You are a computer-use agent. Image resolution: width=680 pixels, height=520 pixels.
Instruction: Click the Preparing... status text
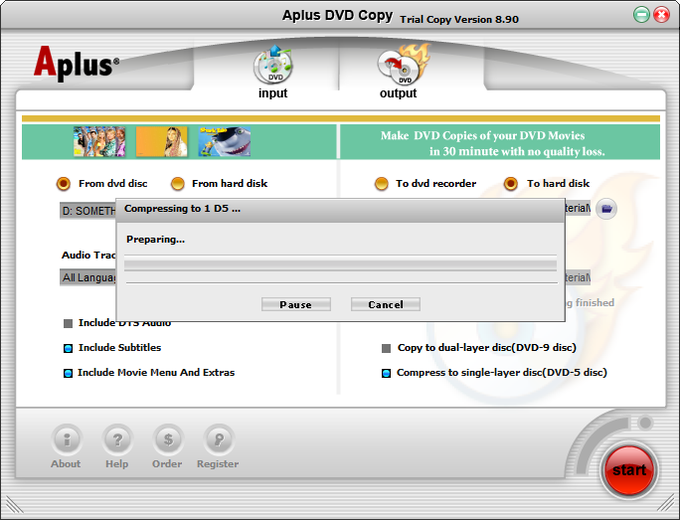tap(155, 239)
